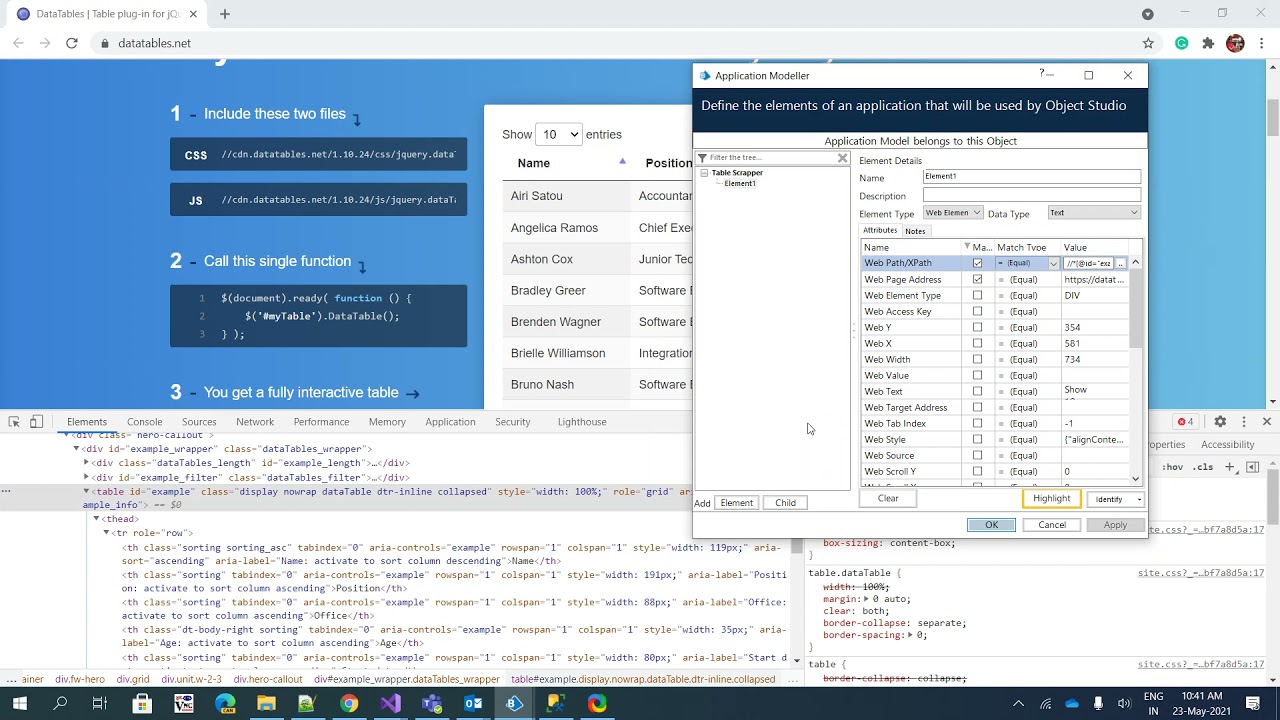This screenshot has height=720, width=1280.
Task: Open the Data Type dropdown
Action: pos(1093,213)
